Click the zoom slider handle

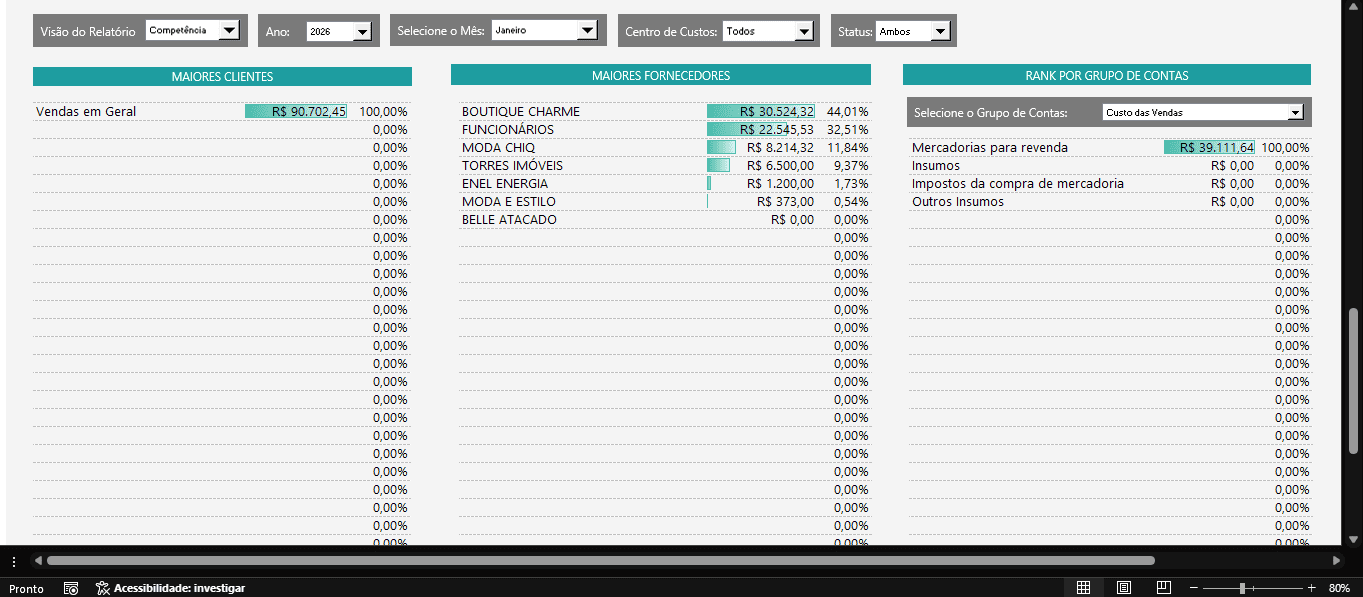coord(1242,588)
